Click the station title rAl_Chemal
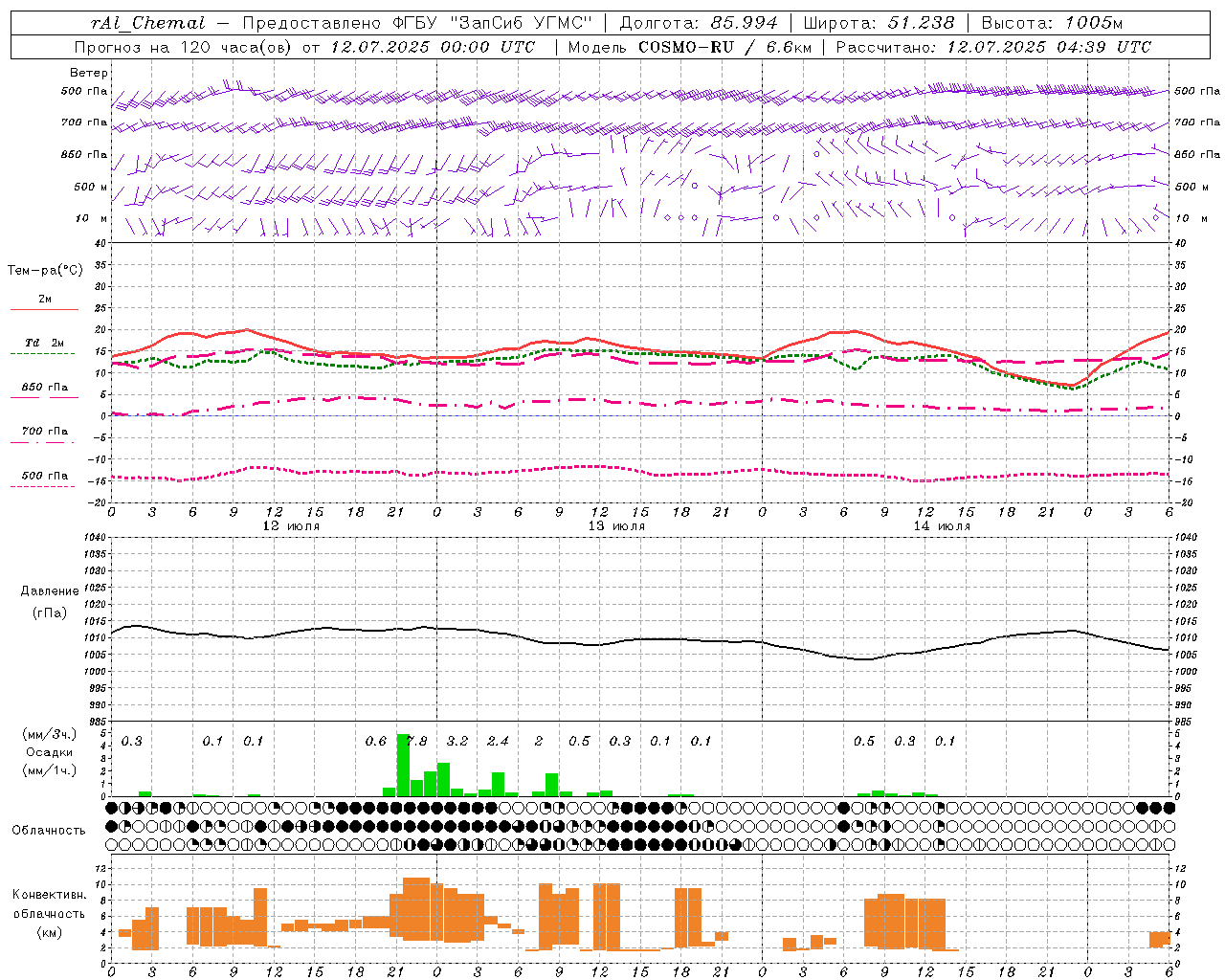 click(x=147, y=23)
